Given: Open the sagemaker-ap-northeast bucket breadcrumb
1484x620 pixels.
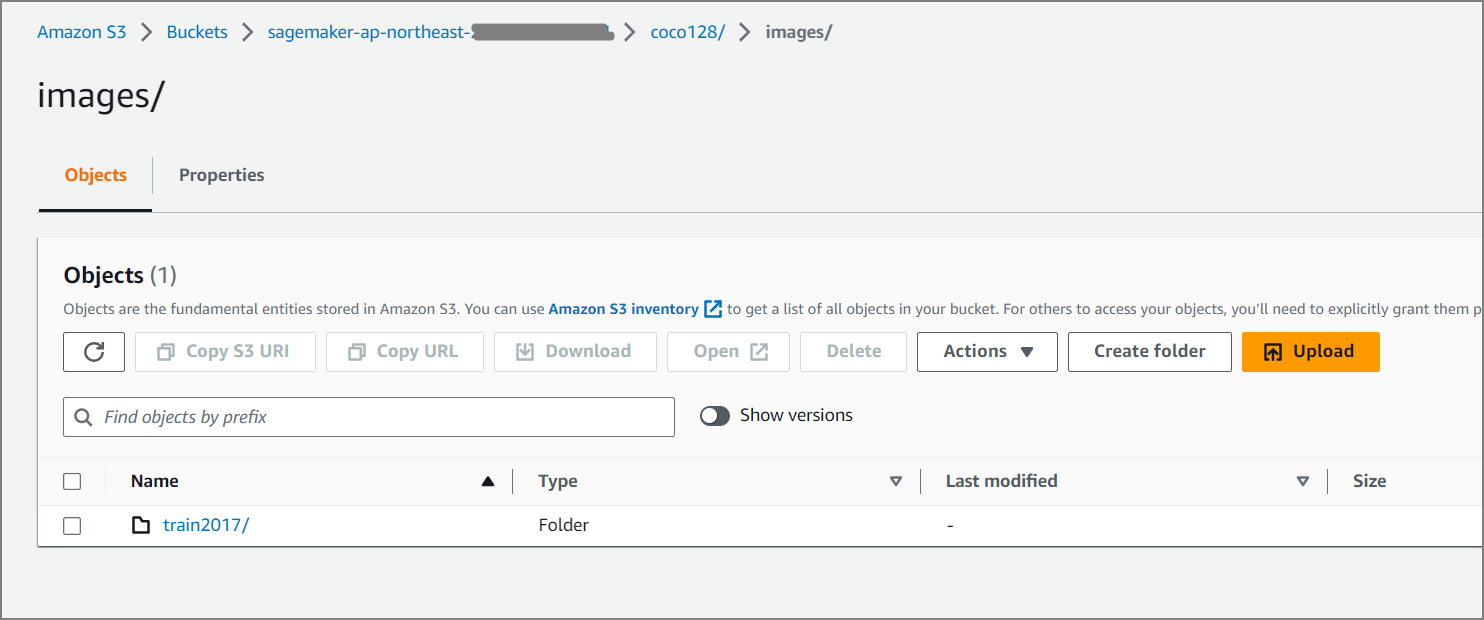Looking at the screenshot, I should pyautogui.click(x=440, y=32).
